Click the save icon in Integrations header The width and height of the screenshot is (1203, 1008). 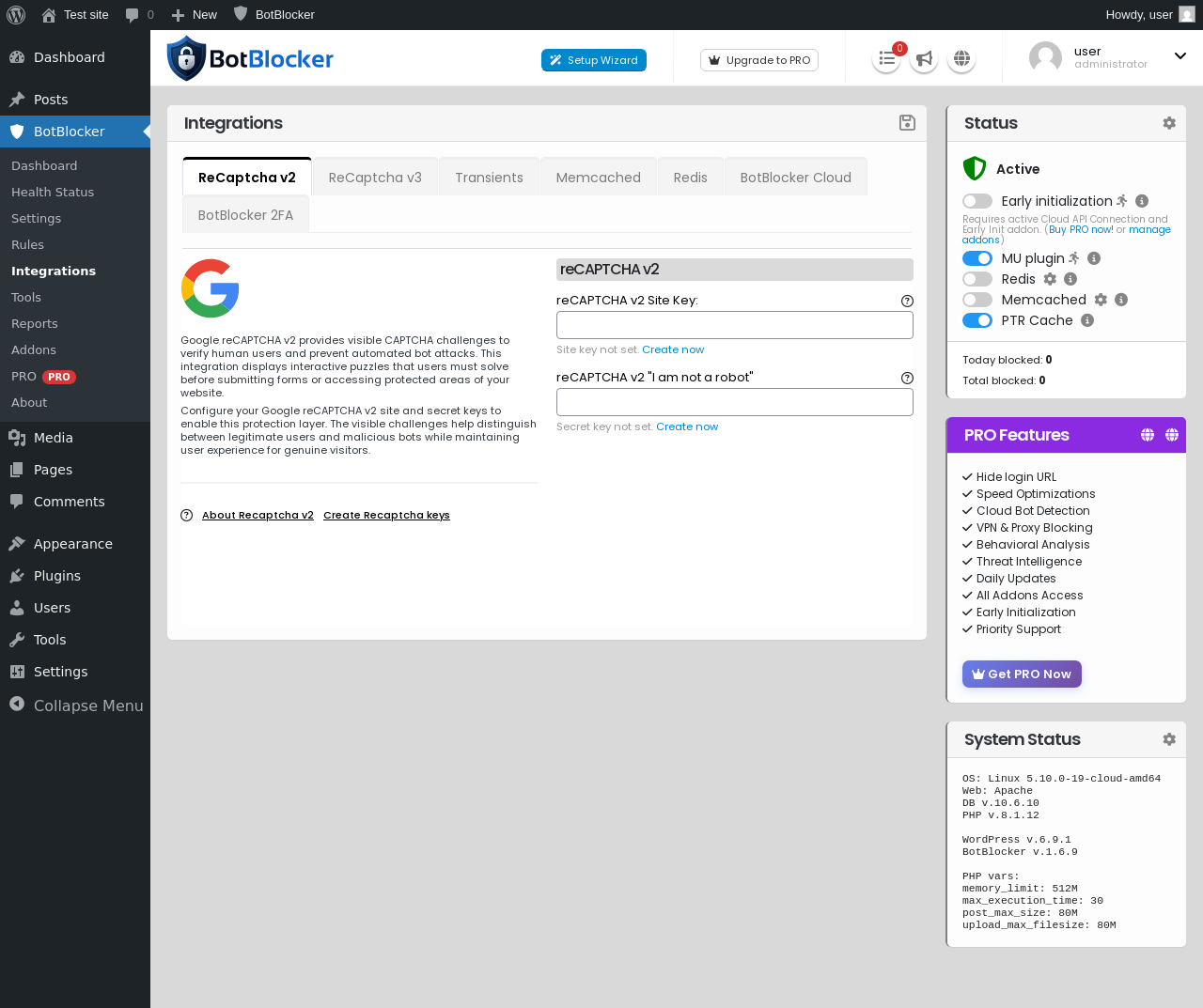coord(907,123)
